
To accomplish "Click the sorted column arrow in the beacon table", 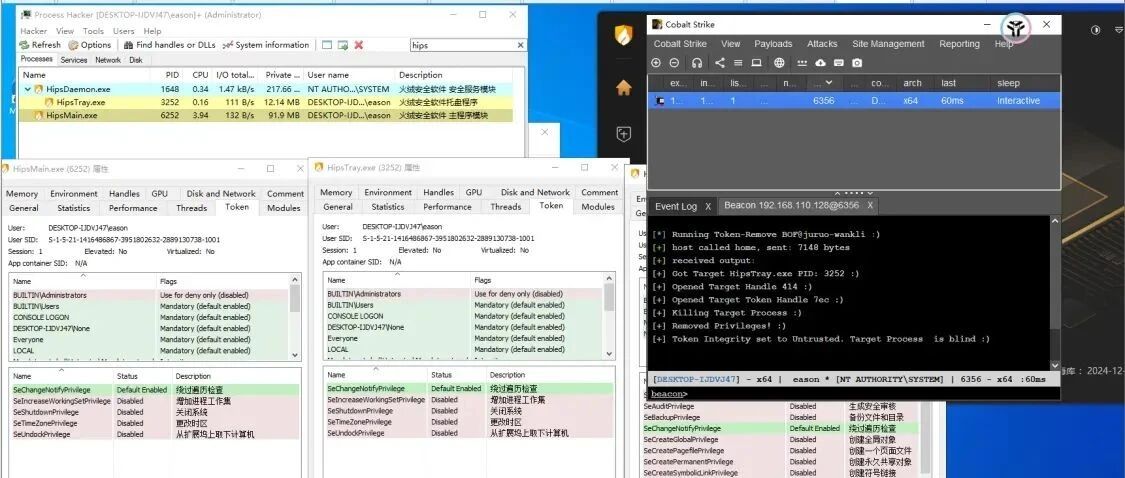I will pyautogui.click(x=829, y=83).
